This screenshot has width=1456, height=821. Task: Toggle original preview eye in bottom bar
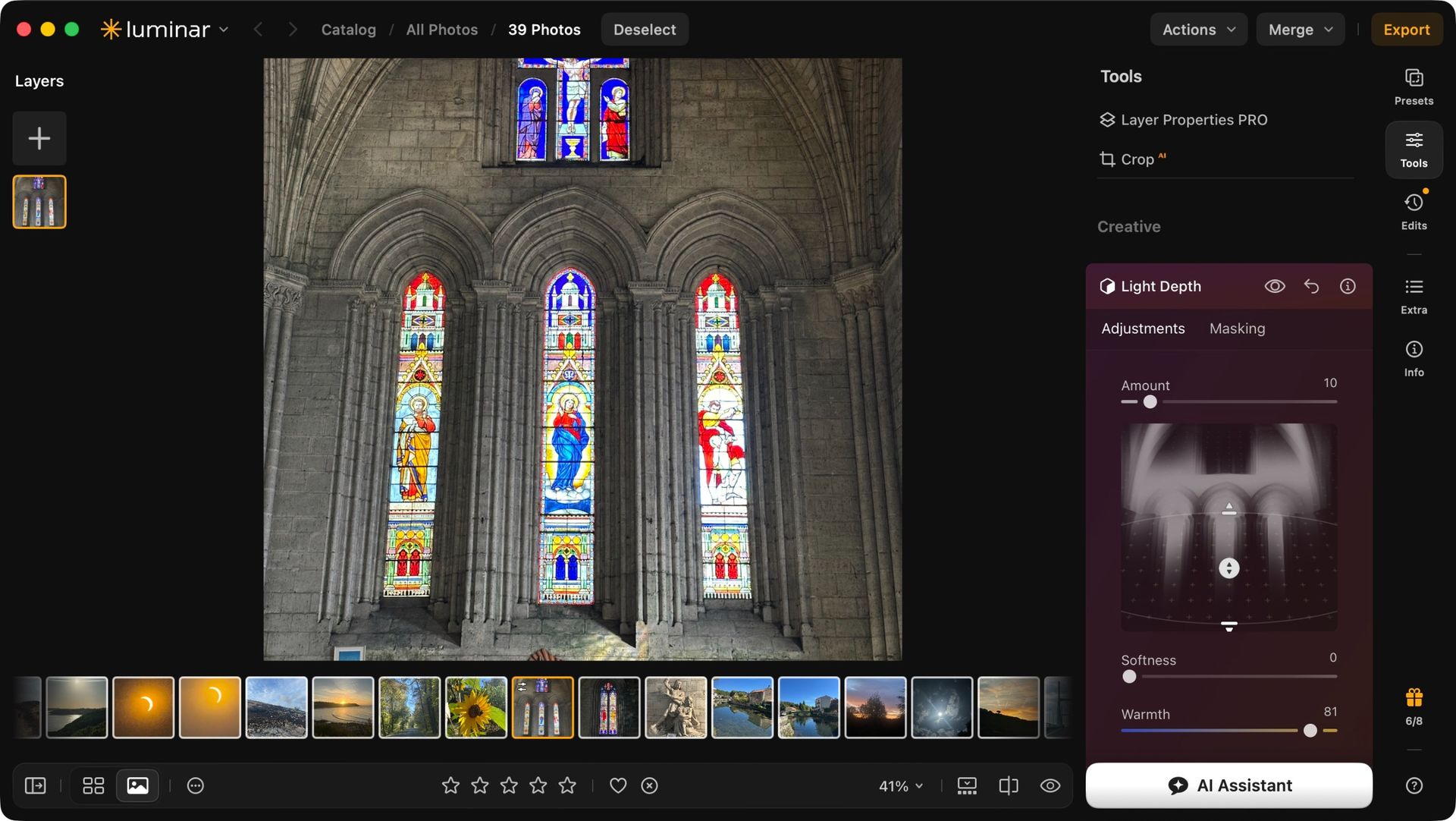[1050, 785]
